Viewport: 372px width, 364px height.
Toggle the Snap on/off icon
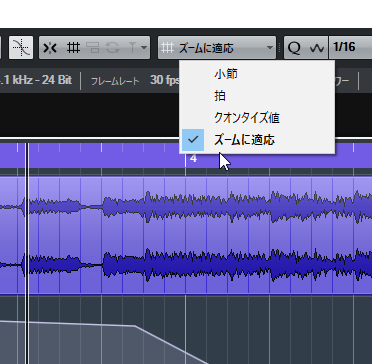point(51,48)
